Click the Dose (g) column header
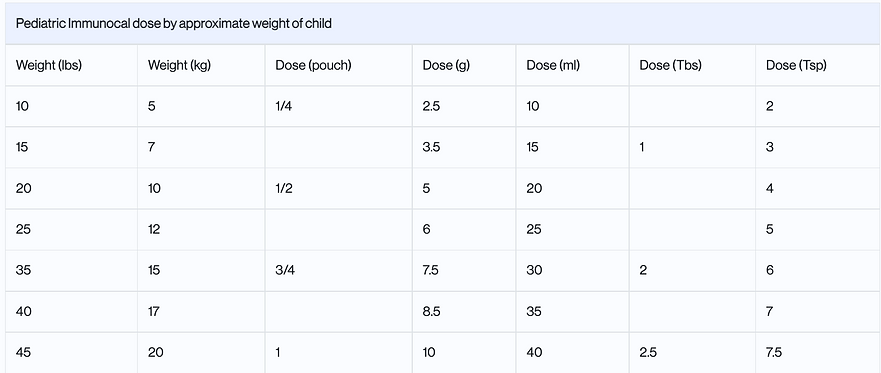881x373 pixels. [446, 65]
